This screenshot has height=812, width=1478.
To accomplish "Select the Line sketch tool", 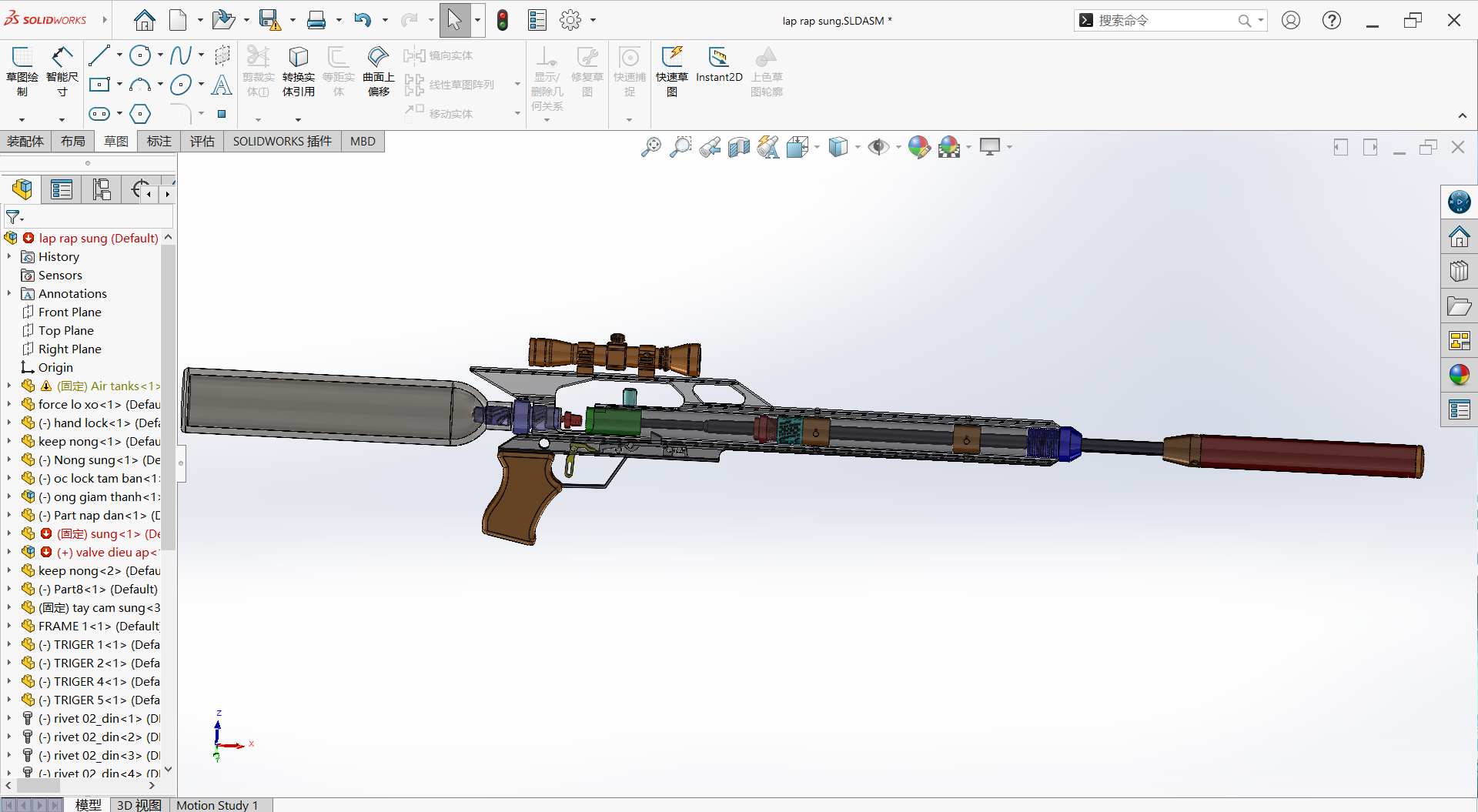I will [x=99, y=55].
